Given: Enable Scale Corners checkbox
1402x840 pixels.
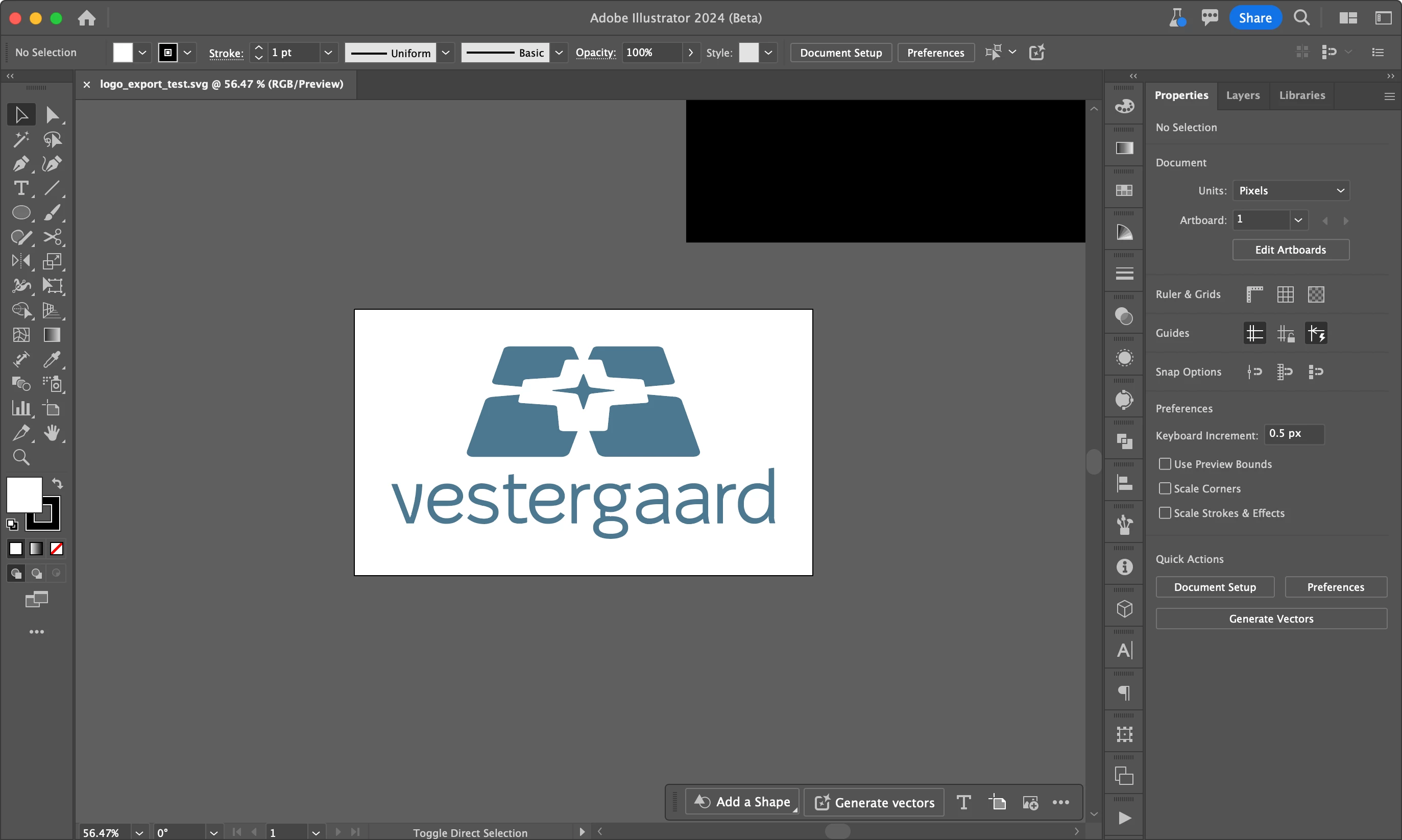Looking at the screenshot, I should [1164, 488].
